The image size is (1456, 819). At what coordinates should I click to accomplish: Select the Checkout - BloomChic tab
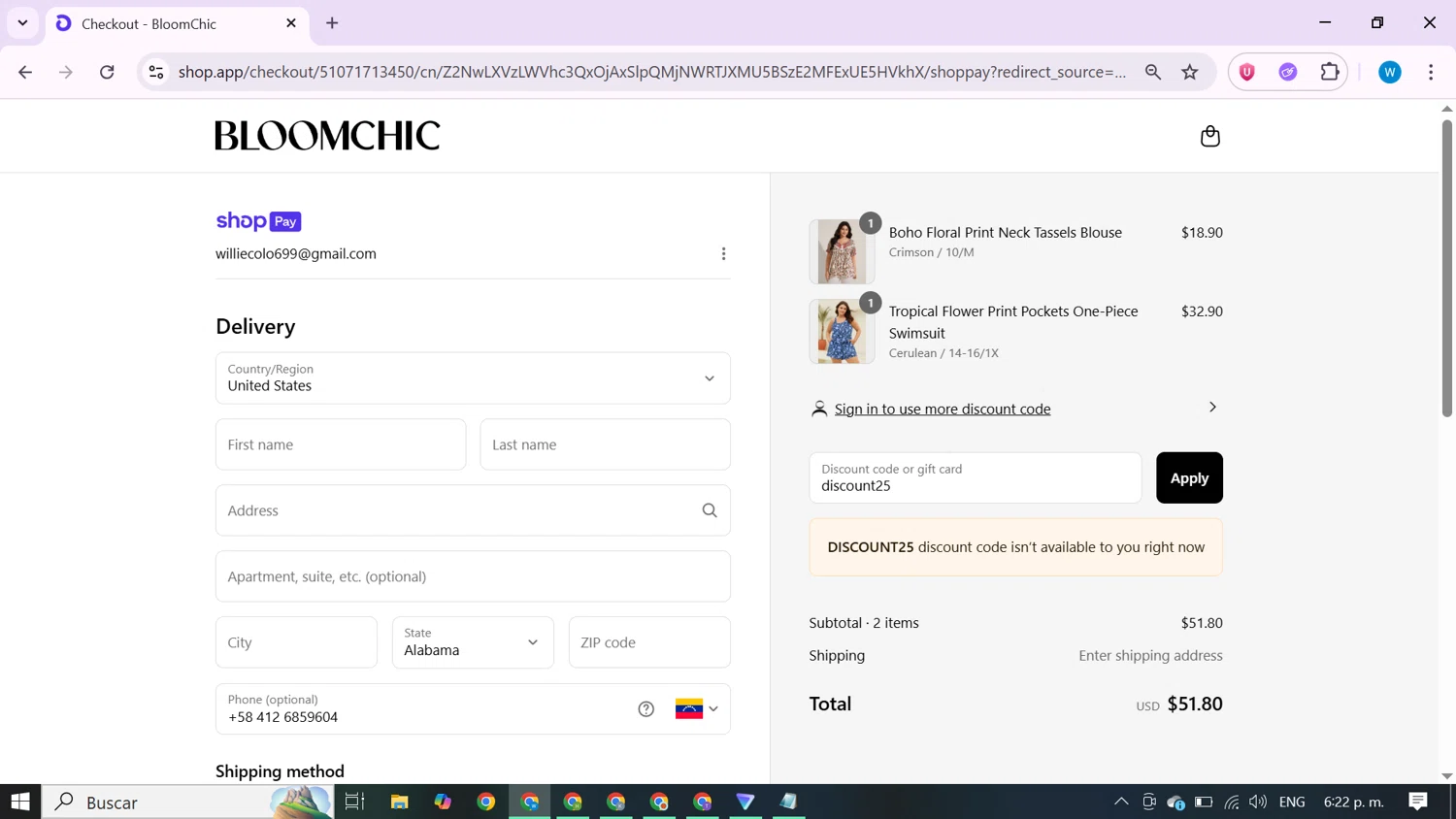178,23
